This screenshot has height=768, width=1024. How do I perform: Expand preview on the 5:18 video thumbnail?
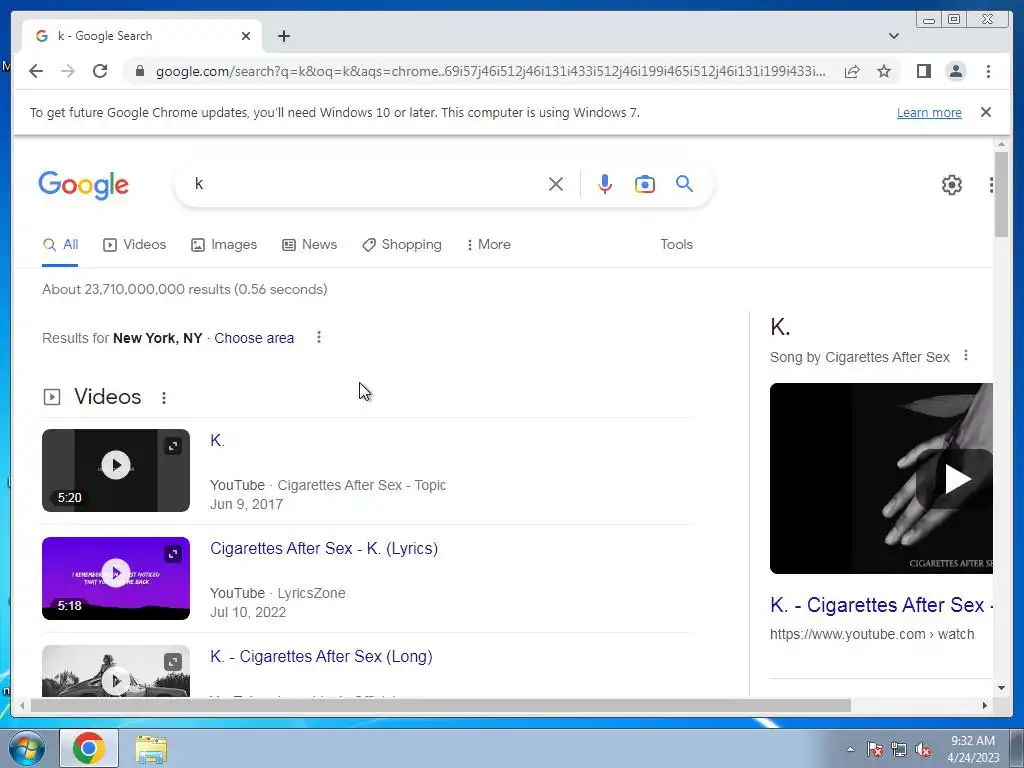coord(173,554)
